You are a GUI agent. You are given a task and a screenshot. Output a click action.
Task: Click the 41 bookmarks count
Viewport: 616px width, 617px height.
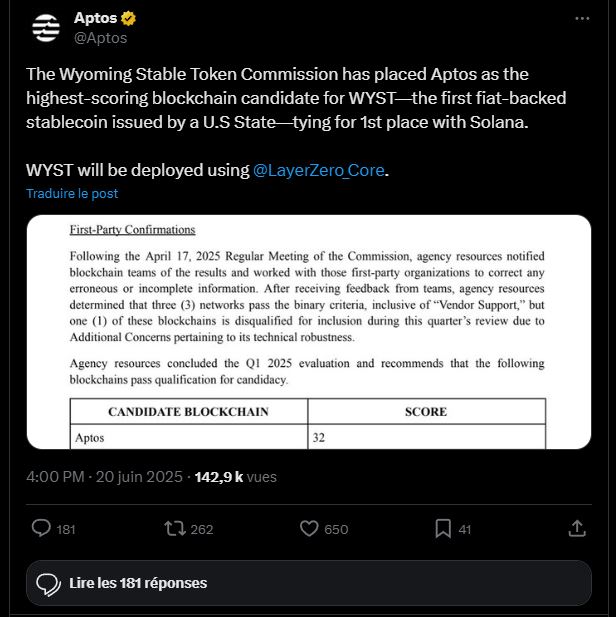point(465,529)
